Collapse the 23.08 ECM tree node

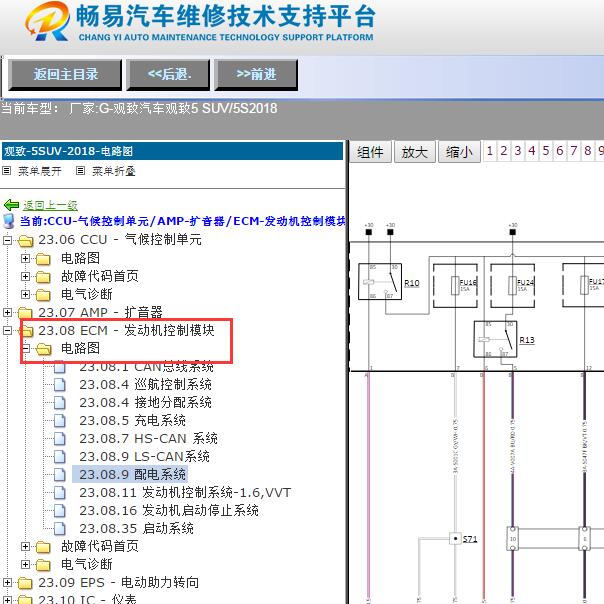[7, 331]
